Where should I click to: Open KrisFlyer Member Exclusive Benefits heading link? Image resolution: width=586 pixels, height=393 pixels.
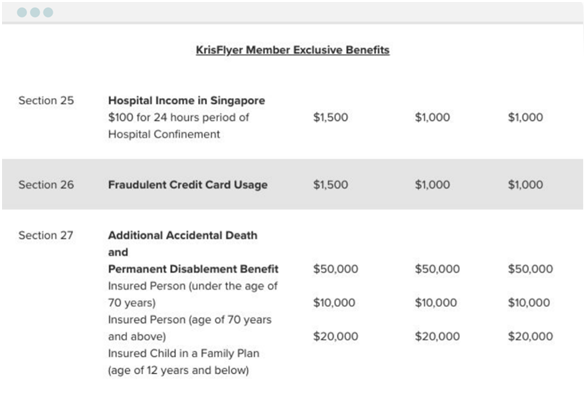coord(293,50)
